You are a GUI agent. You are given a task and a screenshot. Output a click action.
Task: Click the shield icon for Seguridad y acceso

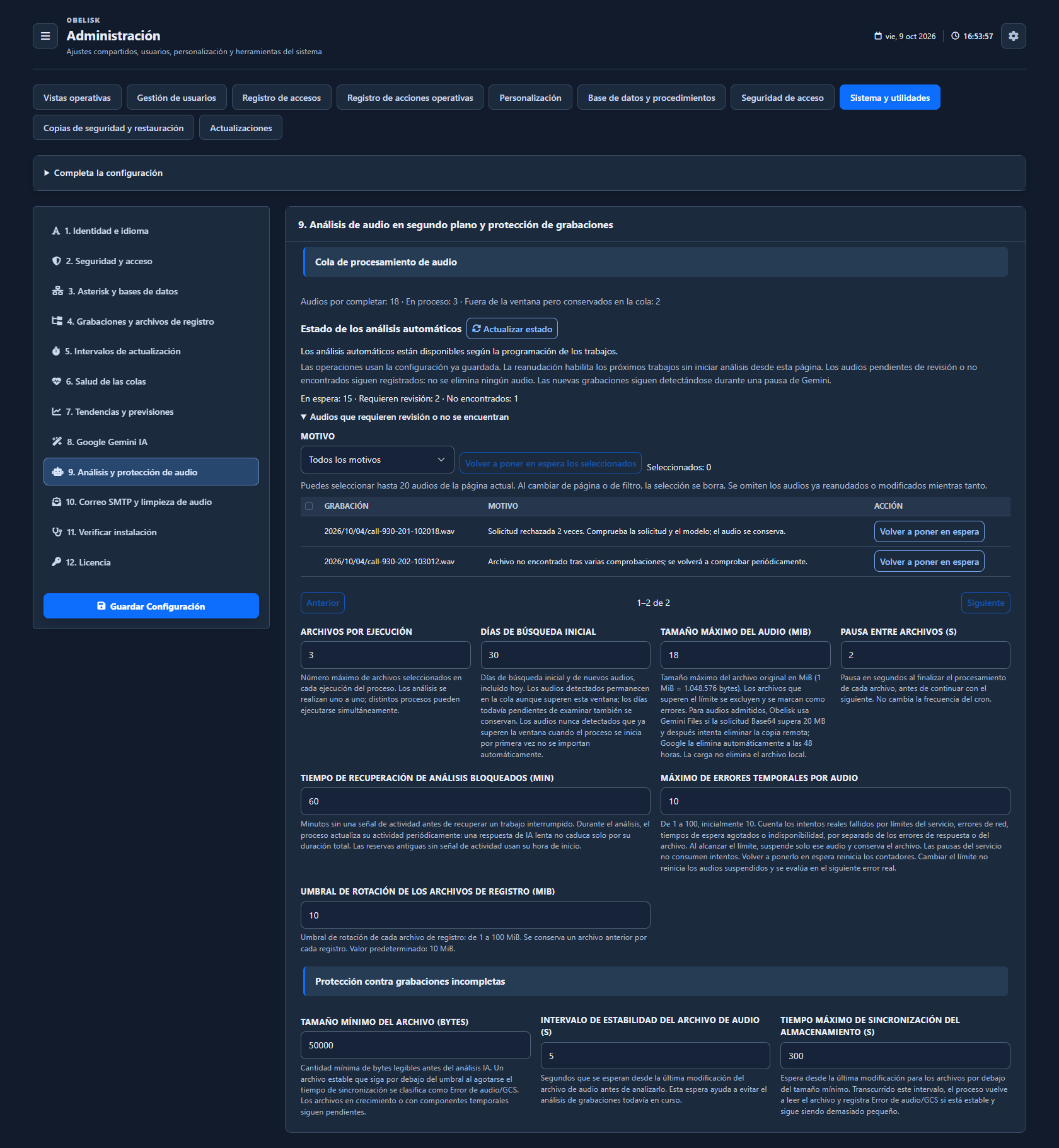[57, 261]
